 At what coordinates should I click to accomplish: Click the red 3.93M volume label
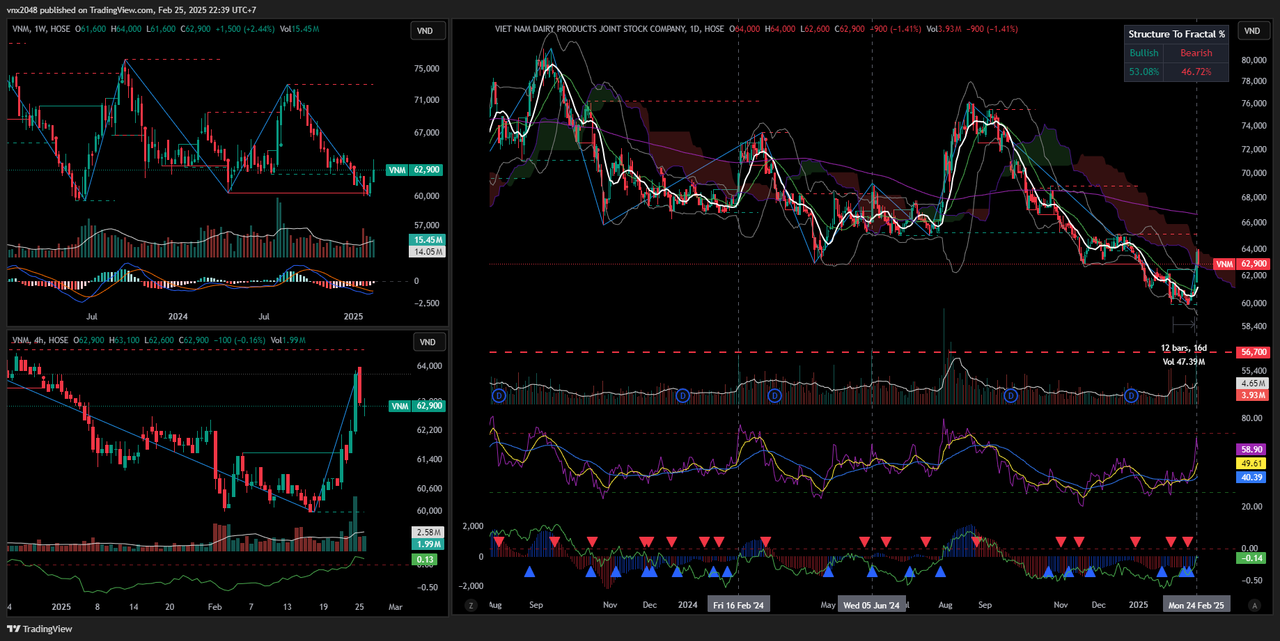point(1252,396)
